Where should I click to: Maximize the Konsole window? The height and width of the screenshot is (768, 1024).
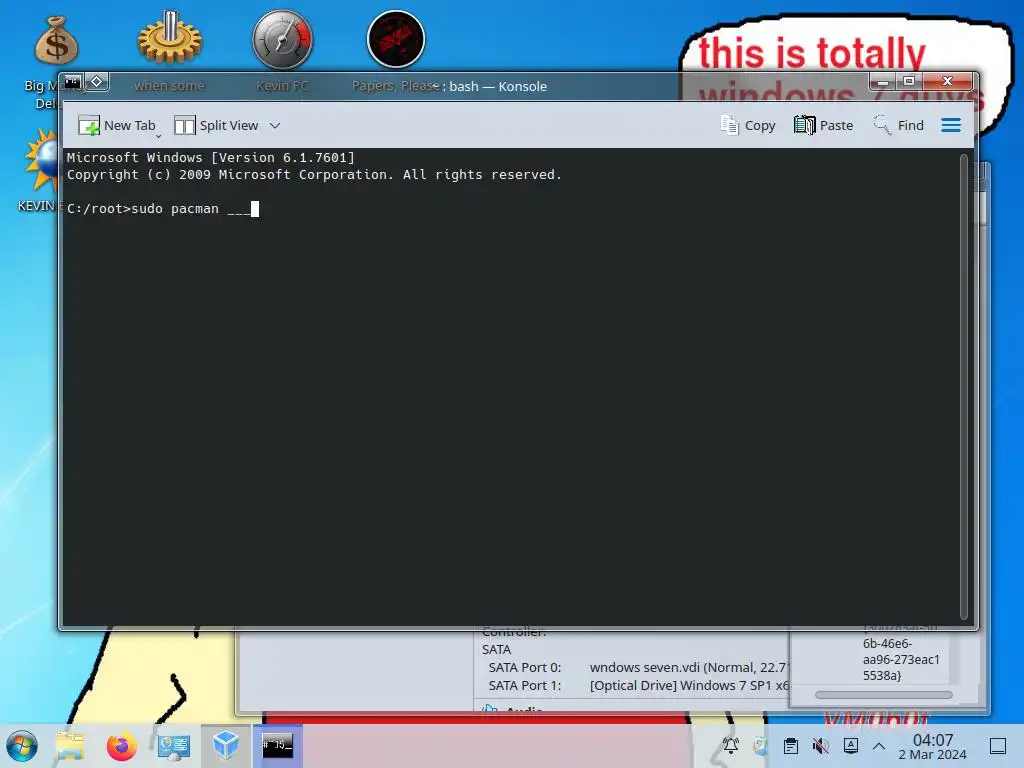[908, 82]
